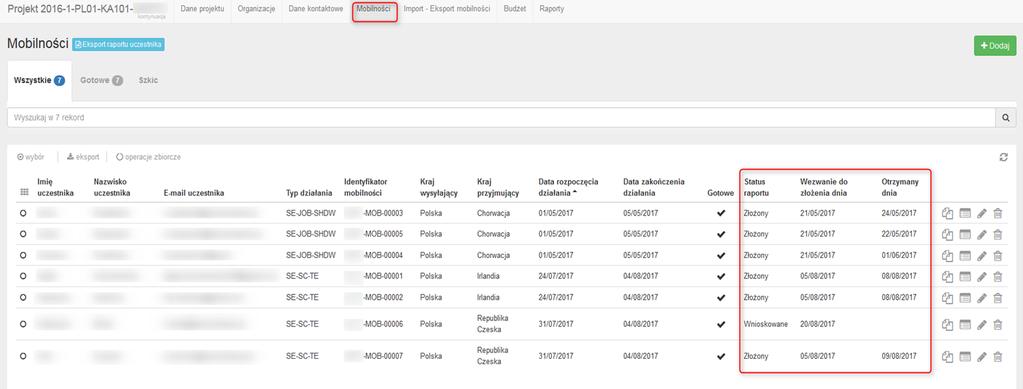Screen dimensions: 1023x389
Task: Open the Mobilności menu item
Action: point(373,10)
